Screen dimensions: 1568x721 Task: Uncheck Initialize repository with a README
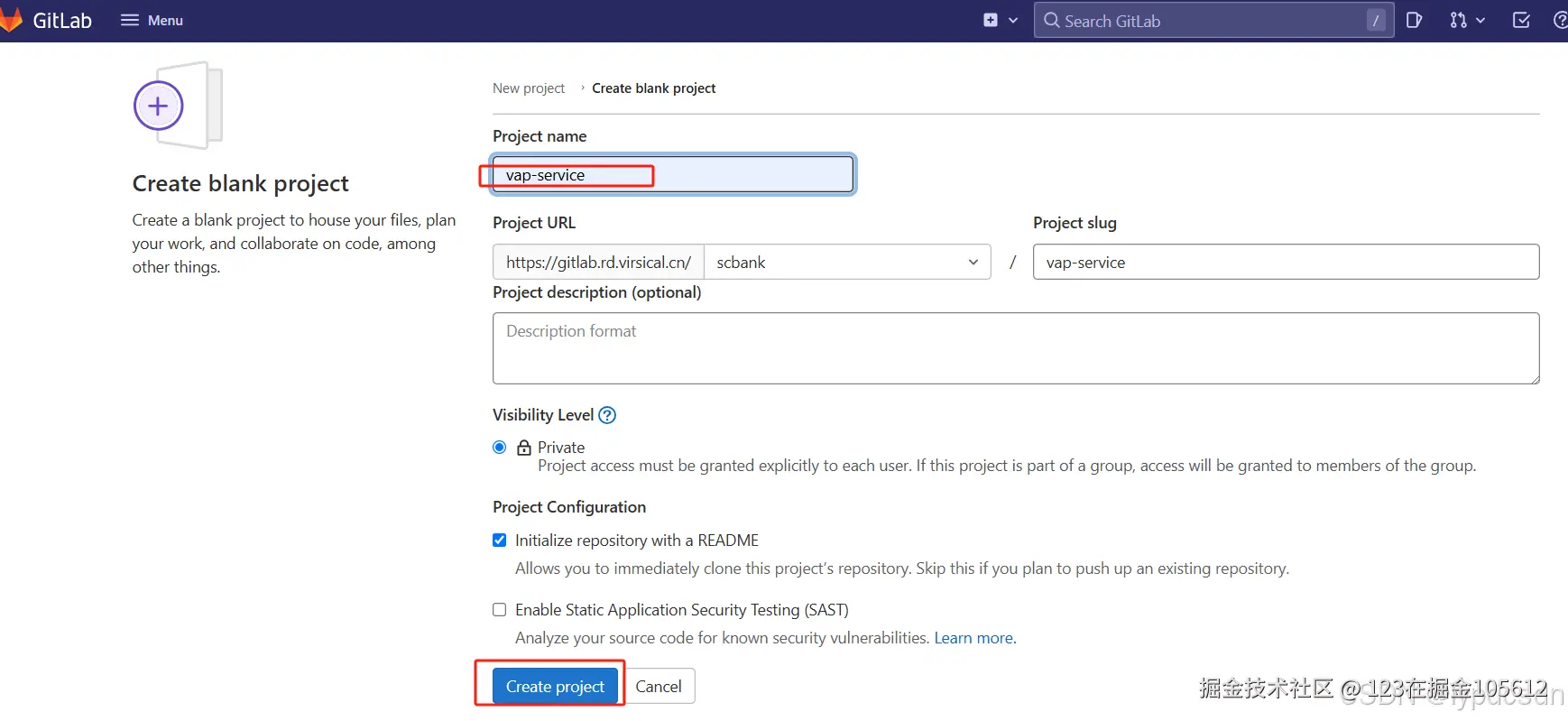pyautogui.click(x=500, y=541)
